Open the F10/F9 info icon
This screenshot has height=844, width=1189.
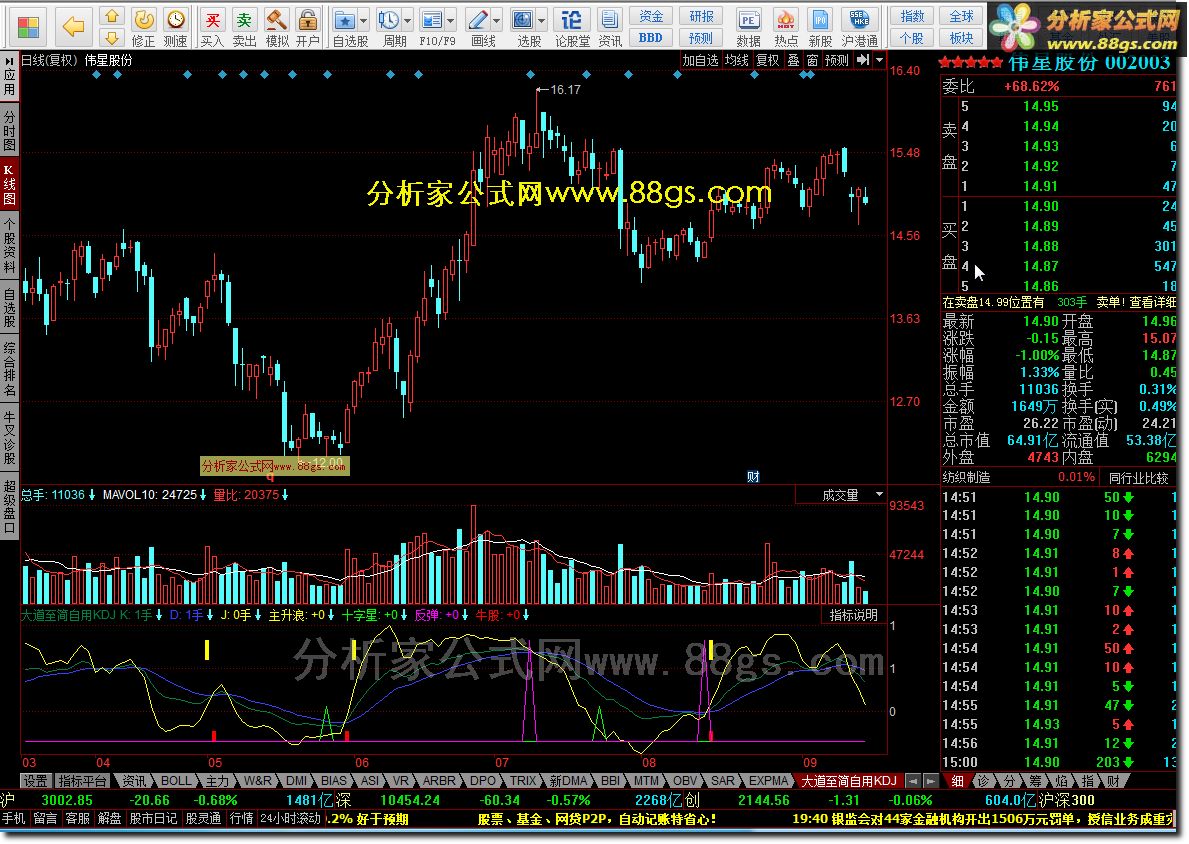[x=431, y=20]
